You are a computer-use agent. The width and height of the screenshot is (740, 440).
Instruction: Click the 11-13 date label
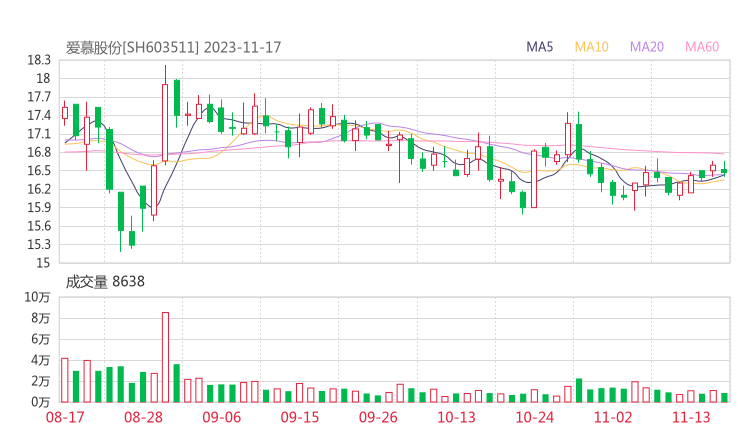tap(691, 417)
